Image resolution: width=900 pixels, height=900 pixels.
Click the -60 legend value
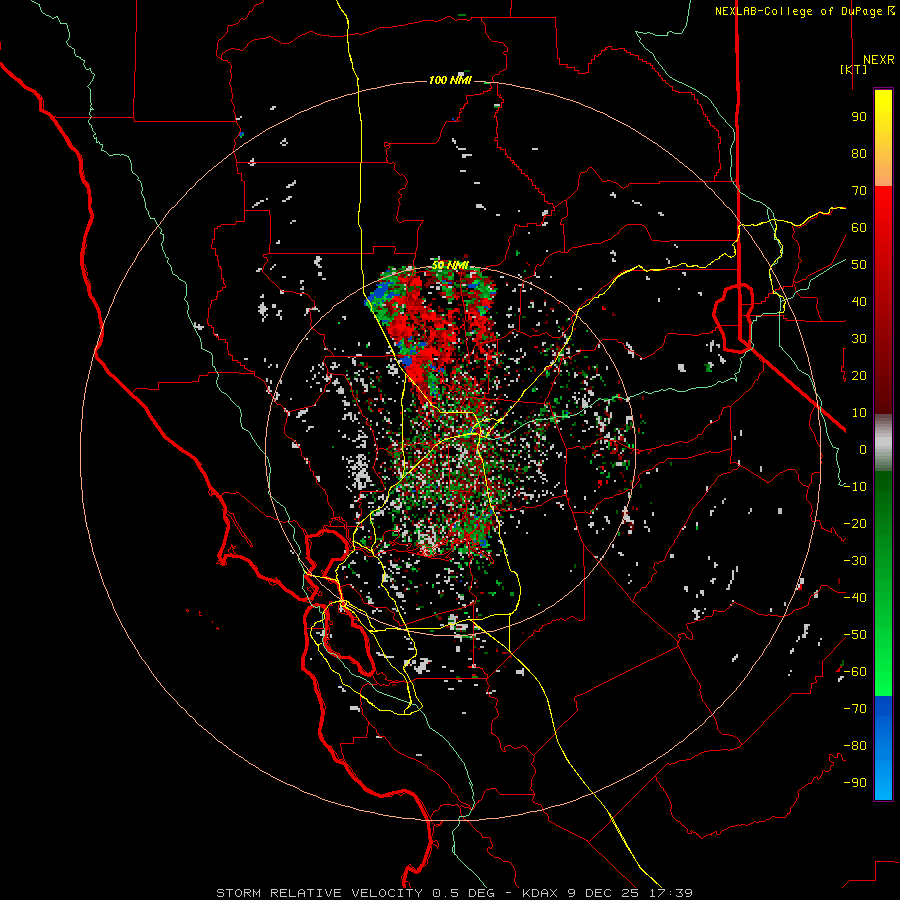[855, 672]
